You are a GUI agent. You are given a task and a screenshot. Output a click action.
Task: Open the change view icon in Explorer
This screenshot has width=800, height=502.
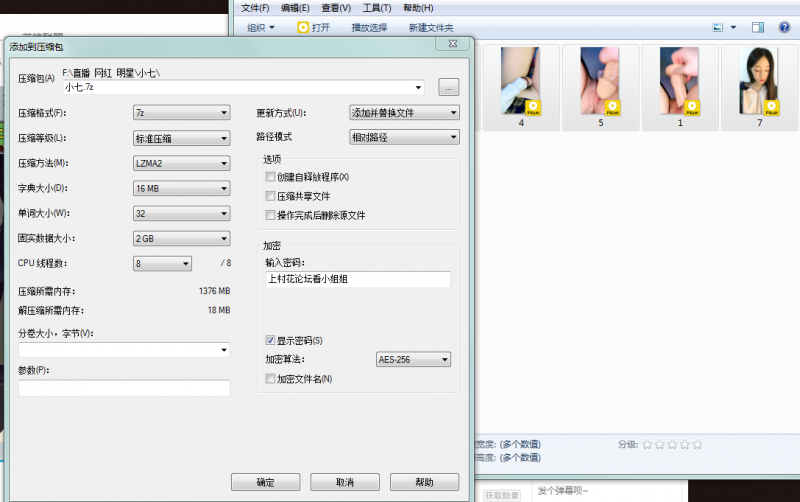coord(717,27)
